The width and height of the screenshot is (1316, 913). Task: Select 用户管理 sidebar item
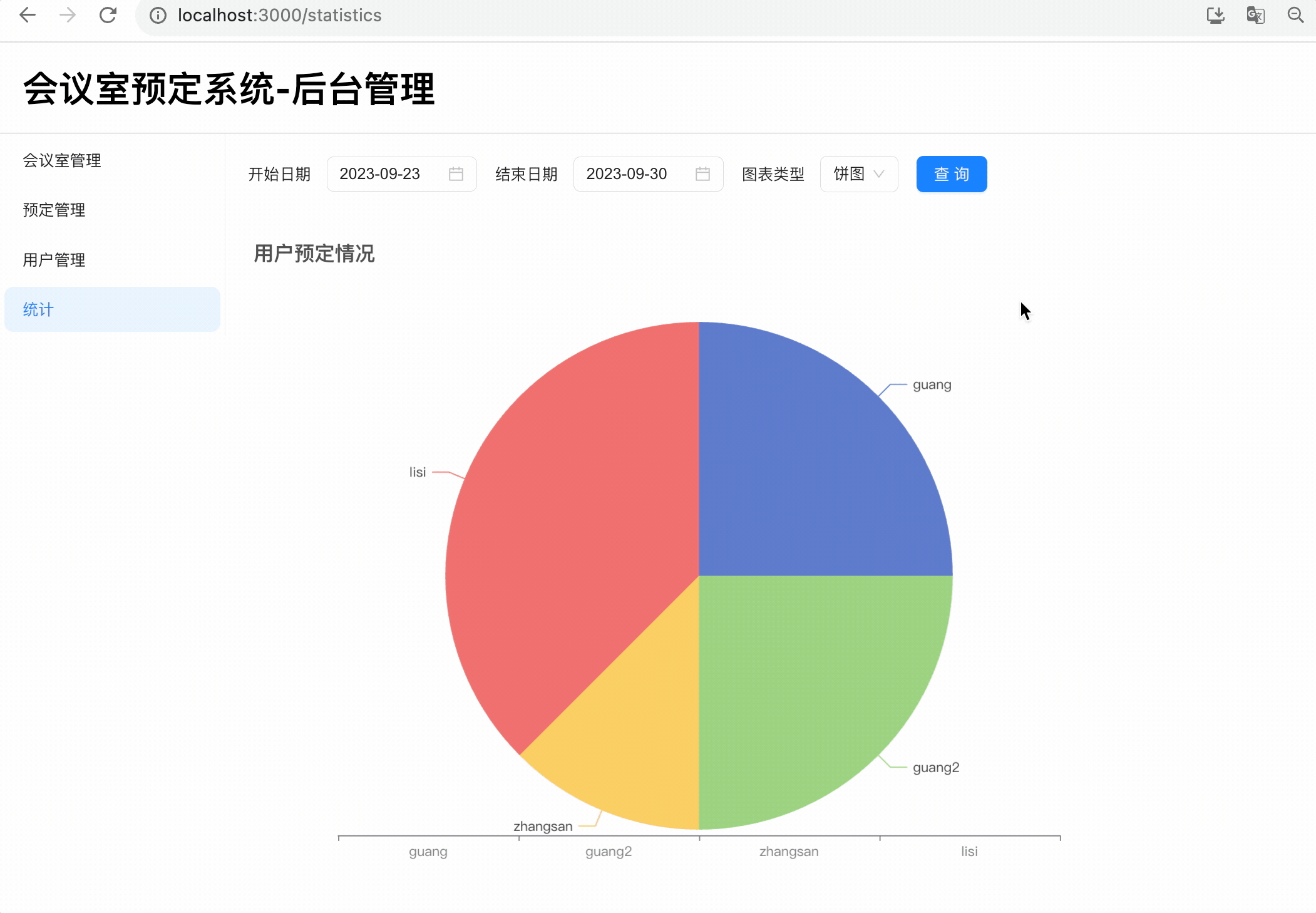tap(54, 260)
